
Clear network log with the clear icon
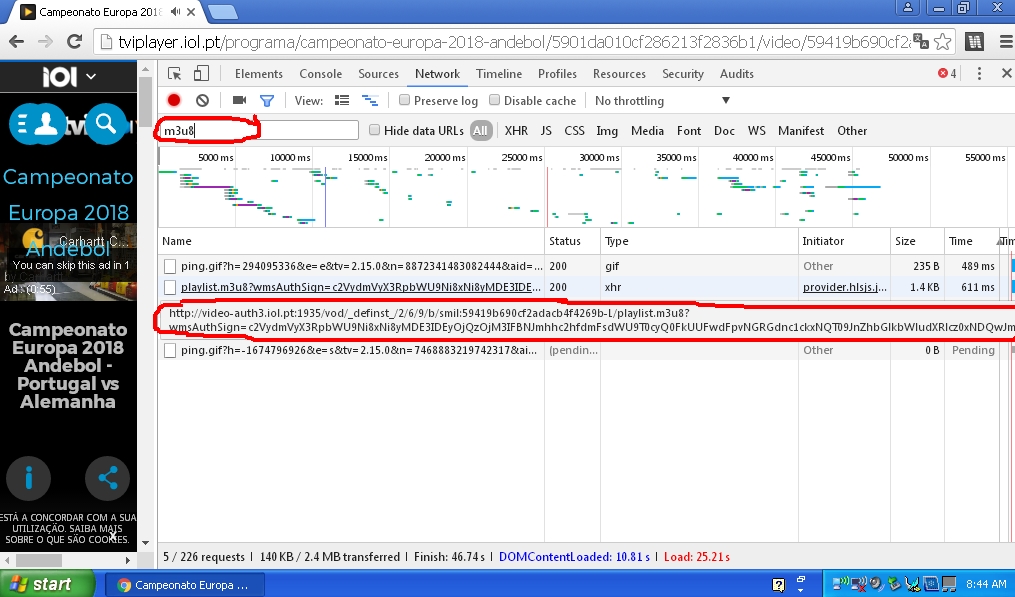point(203,100)
